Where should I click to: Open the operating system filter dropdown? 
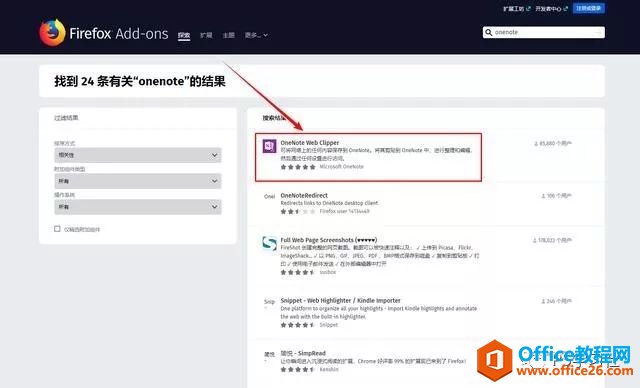coord(138,207)
